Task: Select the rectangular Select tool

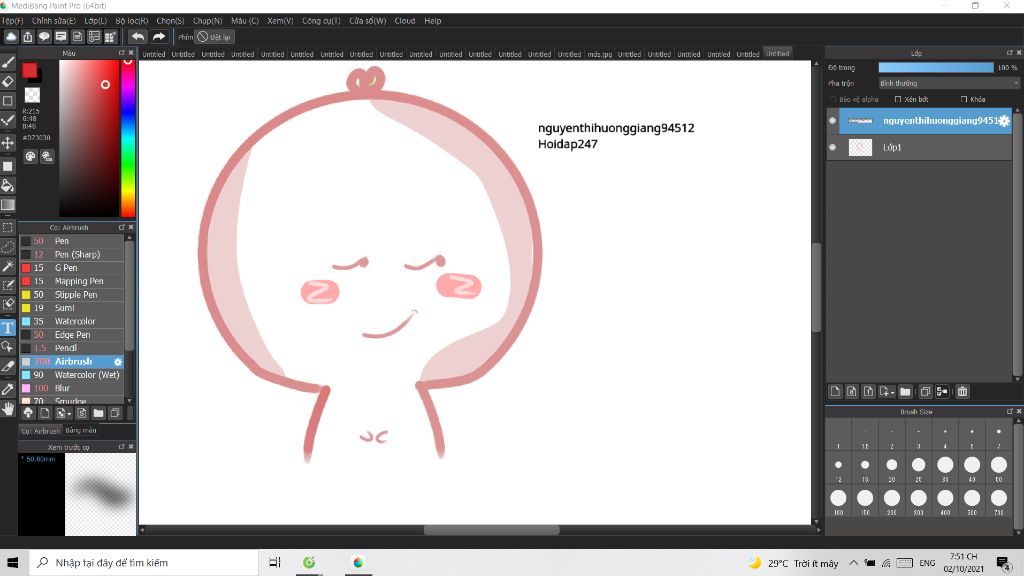Action: 8,228
